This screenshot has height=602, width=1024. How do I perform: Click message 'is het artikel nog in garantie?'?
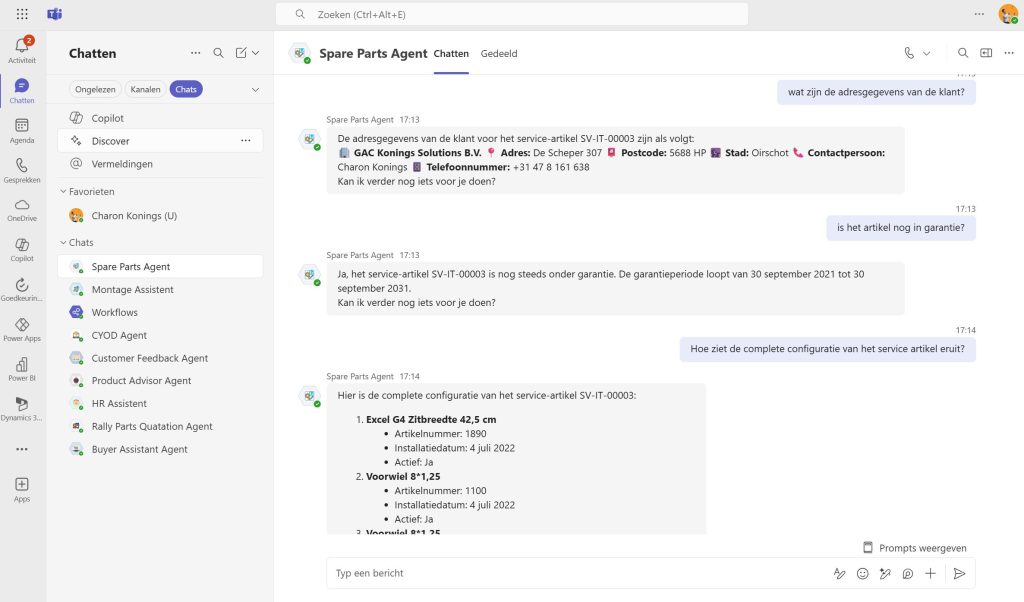[901, 228]
